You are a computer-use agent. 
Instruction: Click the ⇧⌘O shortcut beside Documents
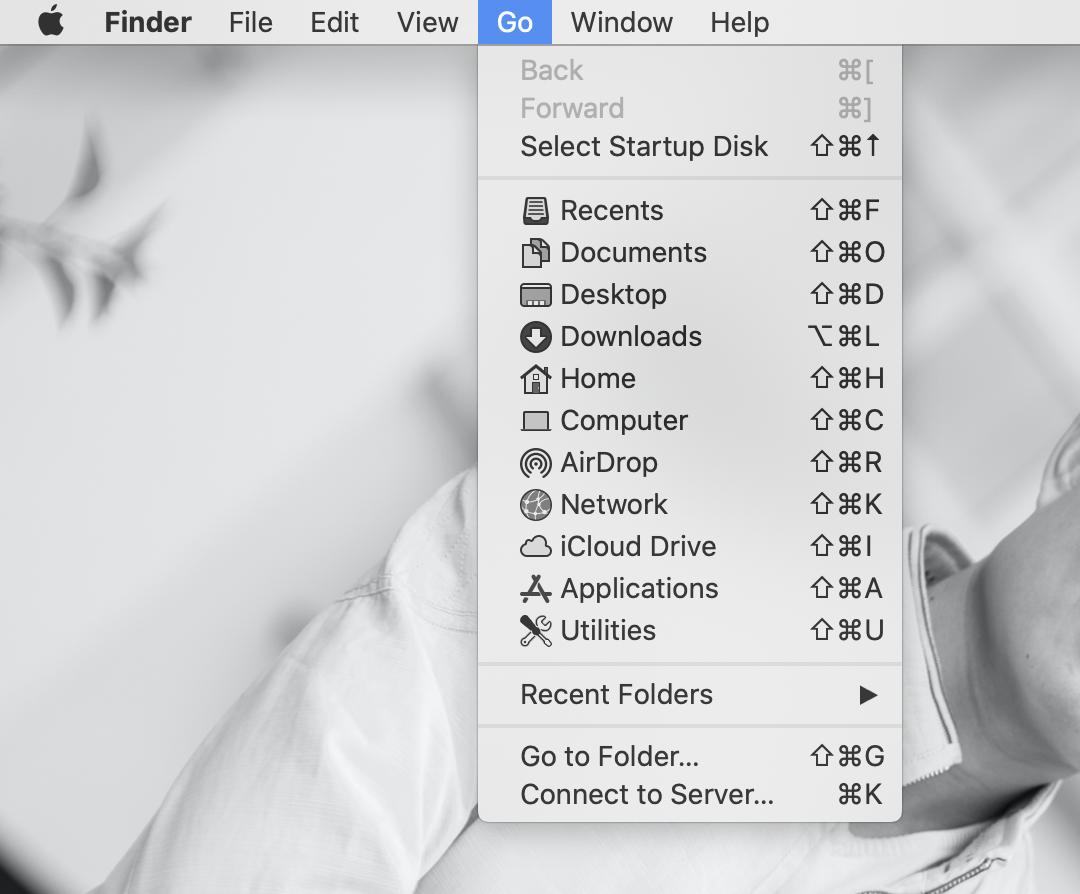848,253
